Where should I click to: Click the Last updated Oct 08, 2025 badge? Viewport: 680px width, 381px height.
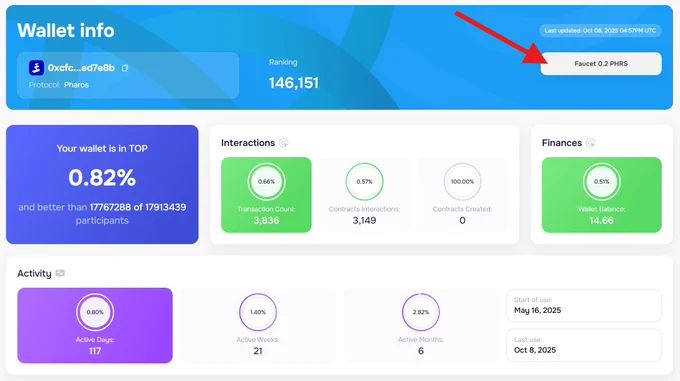[x=600, y=31]
